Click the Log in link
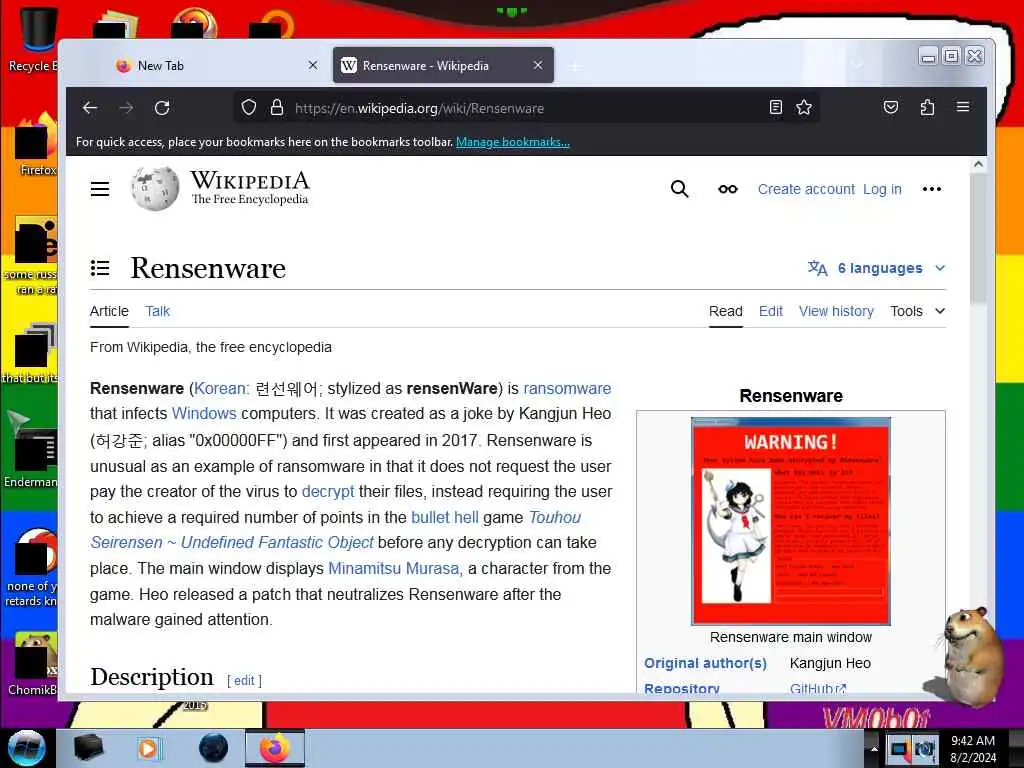 882,189
